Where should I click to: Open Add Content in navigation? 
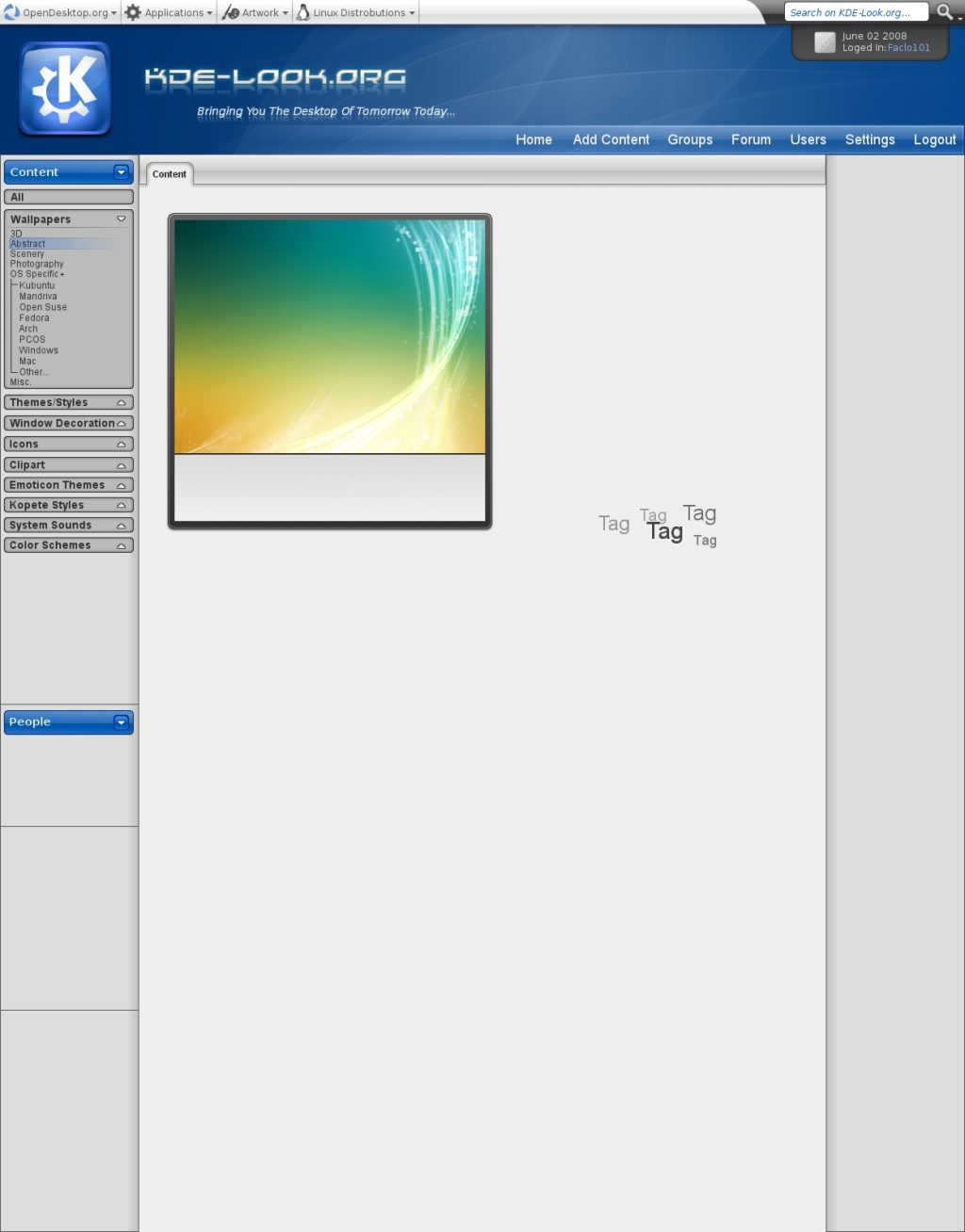click(x=611, y=139)
